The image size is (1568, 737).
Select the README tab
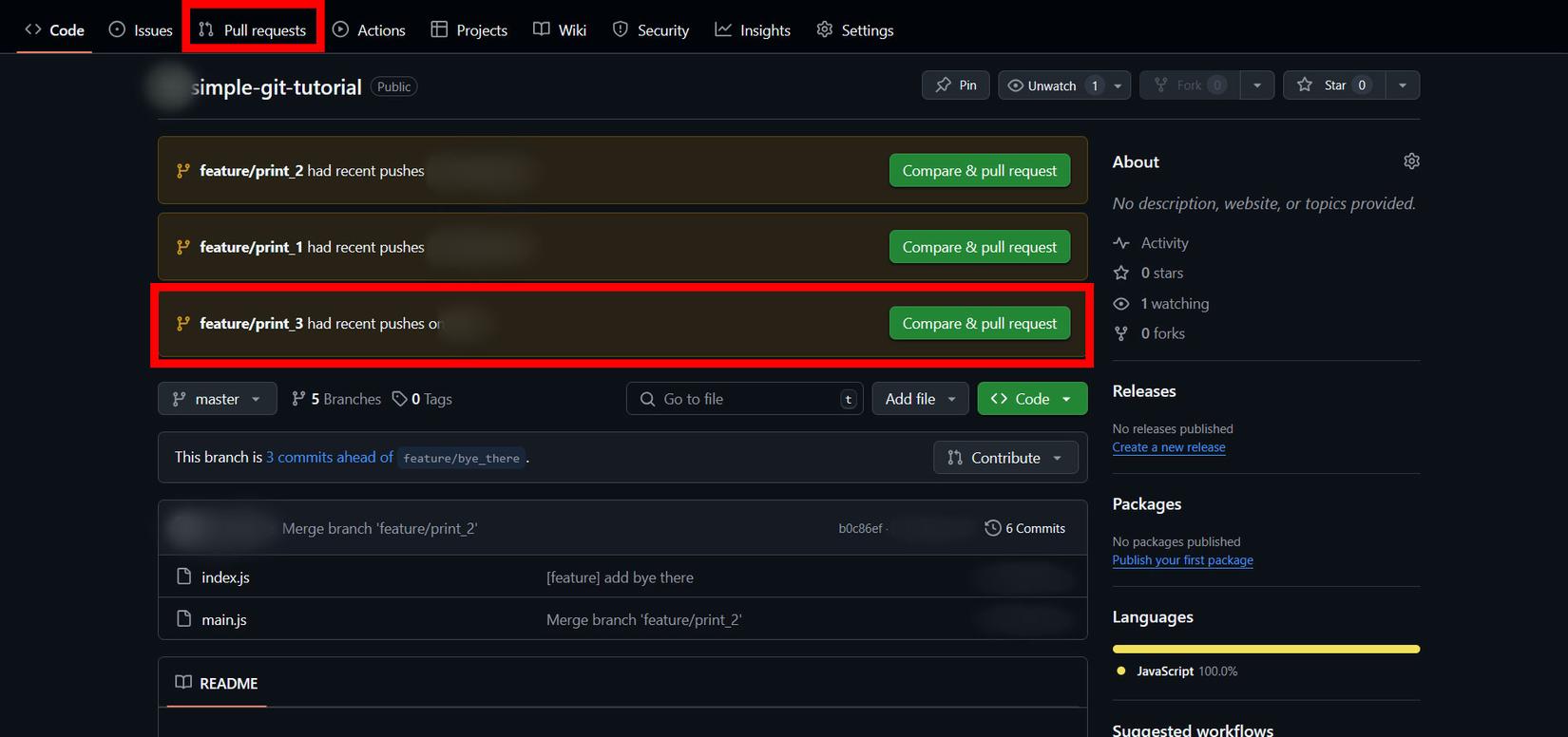point(217,683)
